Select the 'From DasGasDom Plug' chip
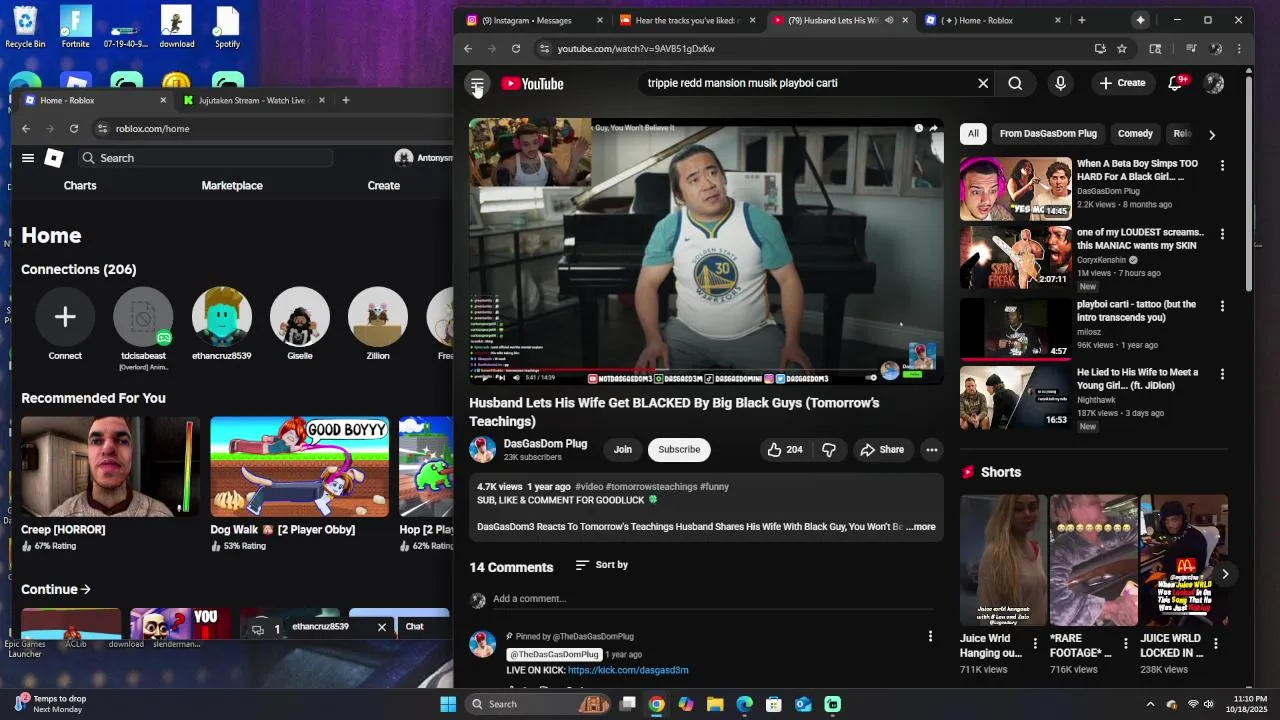 pos(1048,133)
